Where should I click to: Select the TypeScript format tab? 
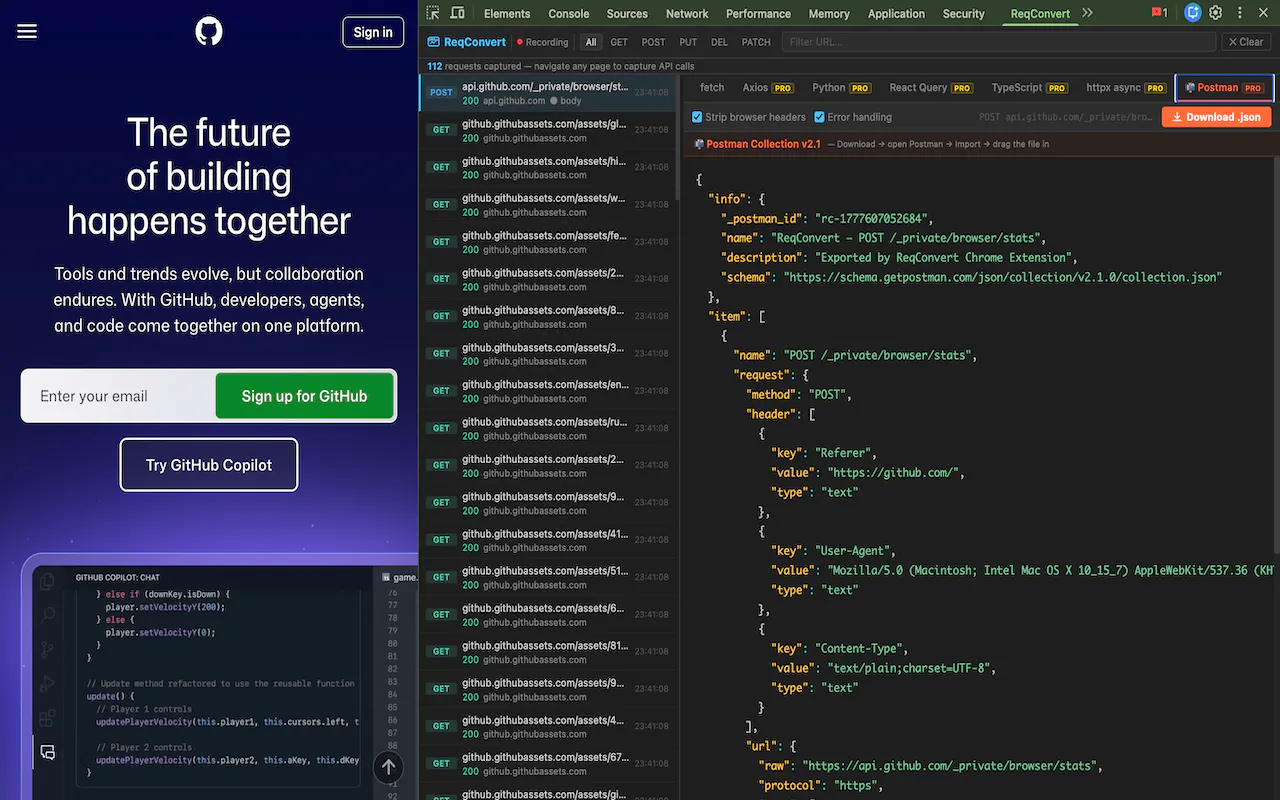[x=1030, y=88]
